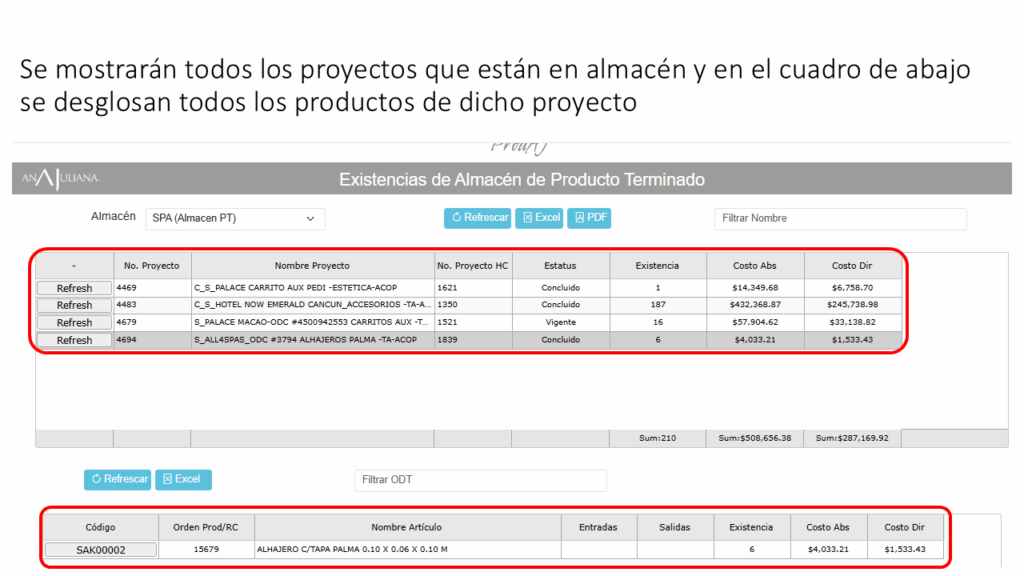Click the Ana Juliana logo
This screenshot has height=576, width=1024.
point(62,179)
